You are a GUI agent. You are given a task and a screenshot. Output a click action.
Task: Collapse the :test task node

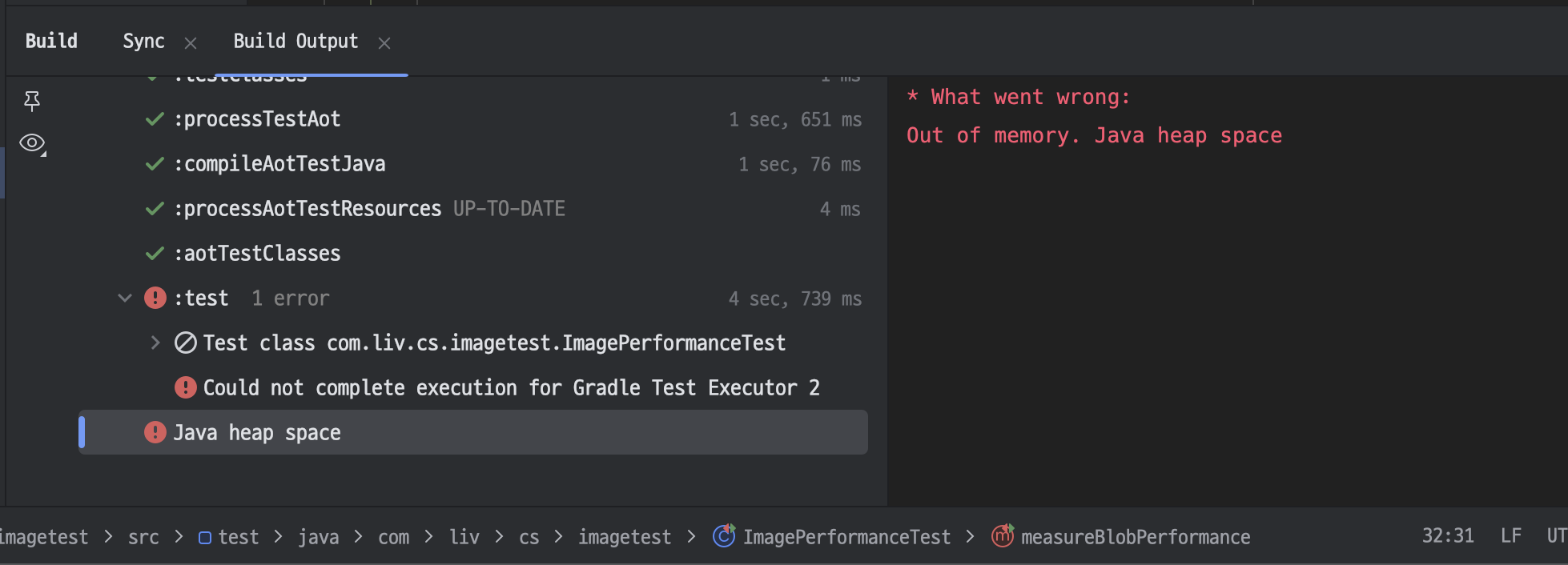coord(125,299)
